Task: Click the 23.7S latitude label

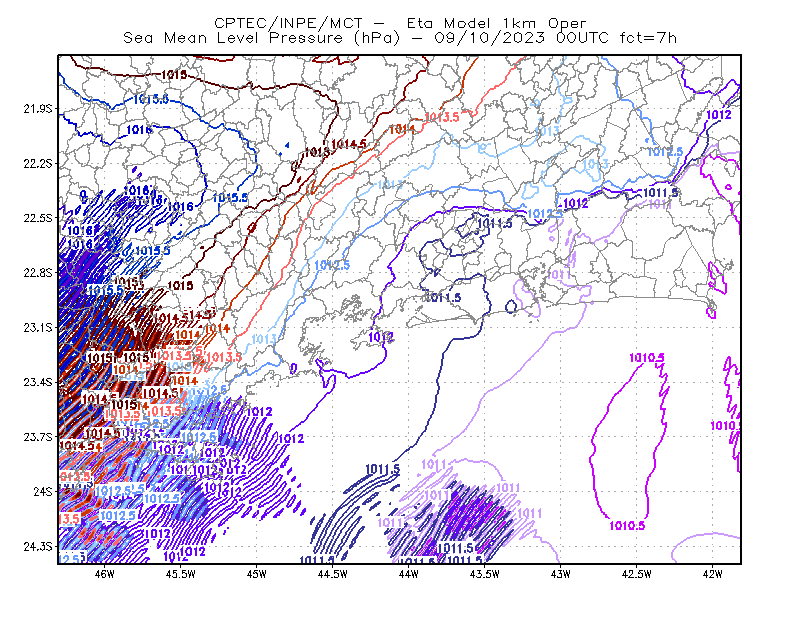Action: point(38,437)
